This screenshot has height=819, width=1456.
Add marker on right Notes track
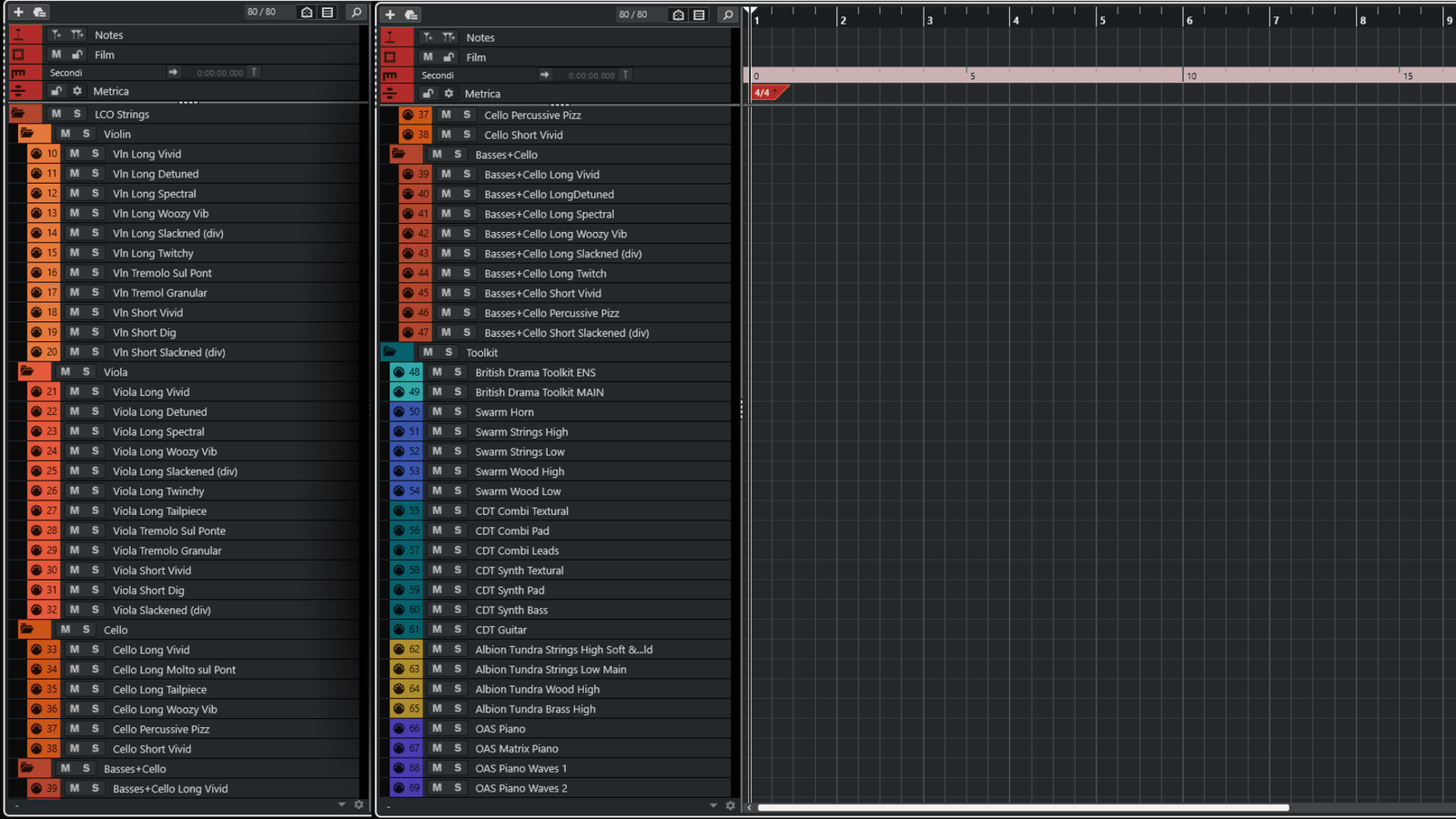click(428, 37)
